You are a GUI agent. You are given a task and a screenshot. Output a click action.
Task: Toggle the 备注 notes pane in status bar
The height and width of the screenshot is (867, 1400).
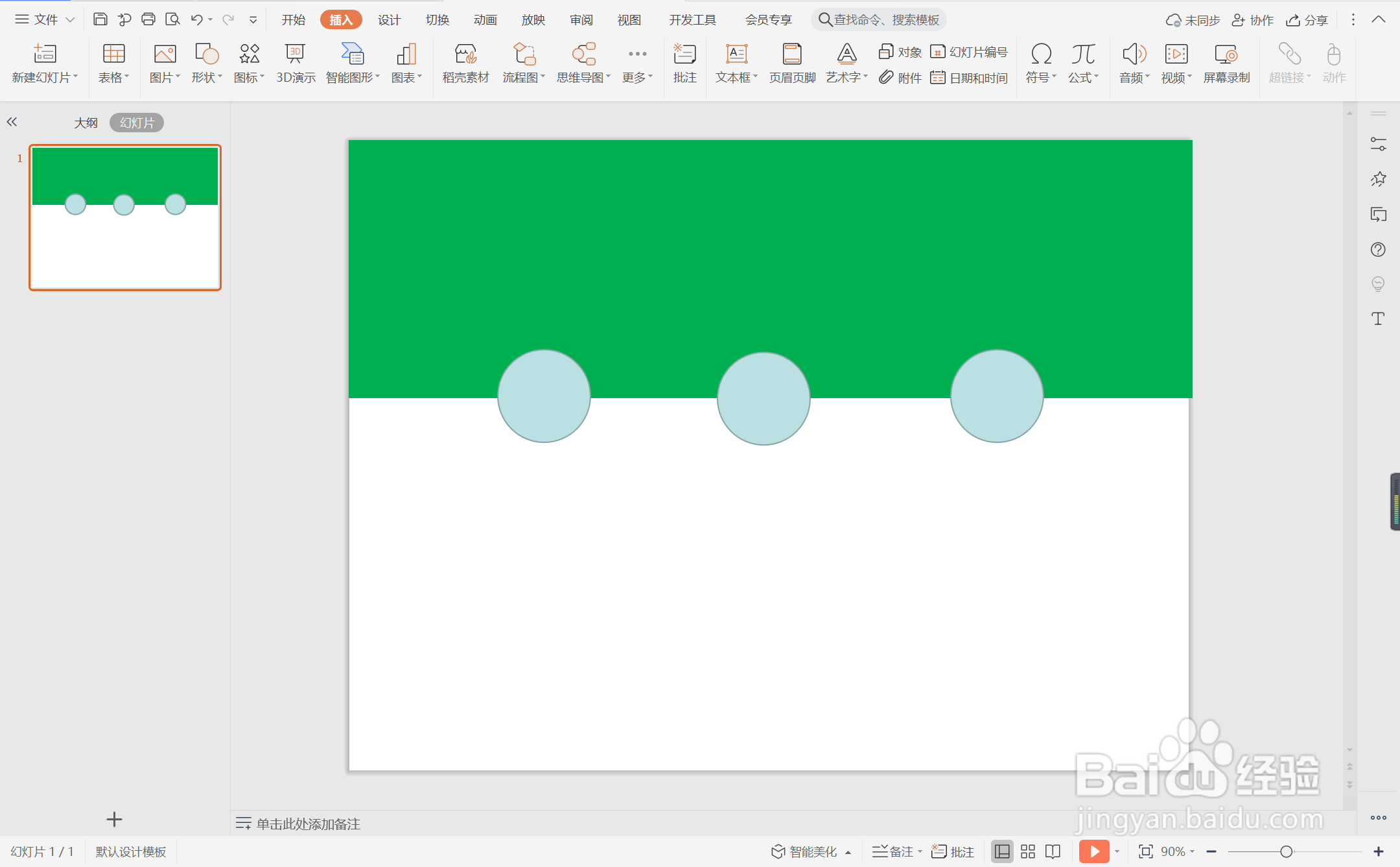[x=894, y=851]
